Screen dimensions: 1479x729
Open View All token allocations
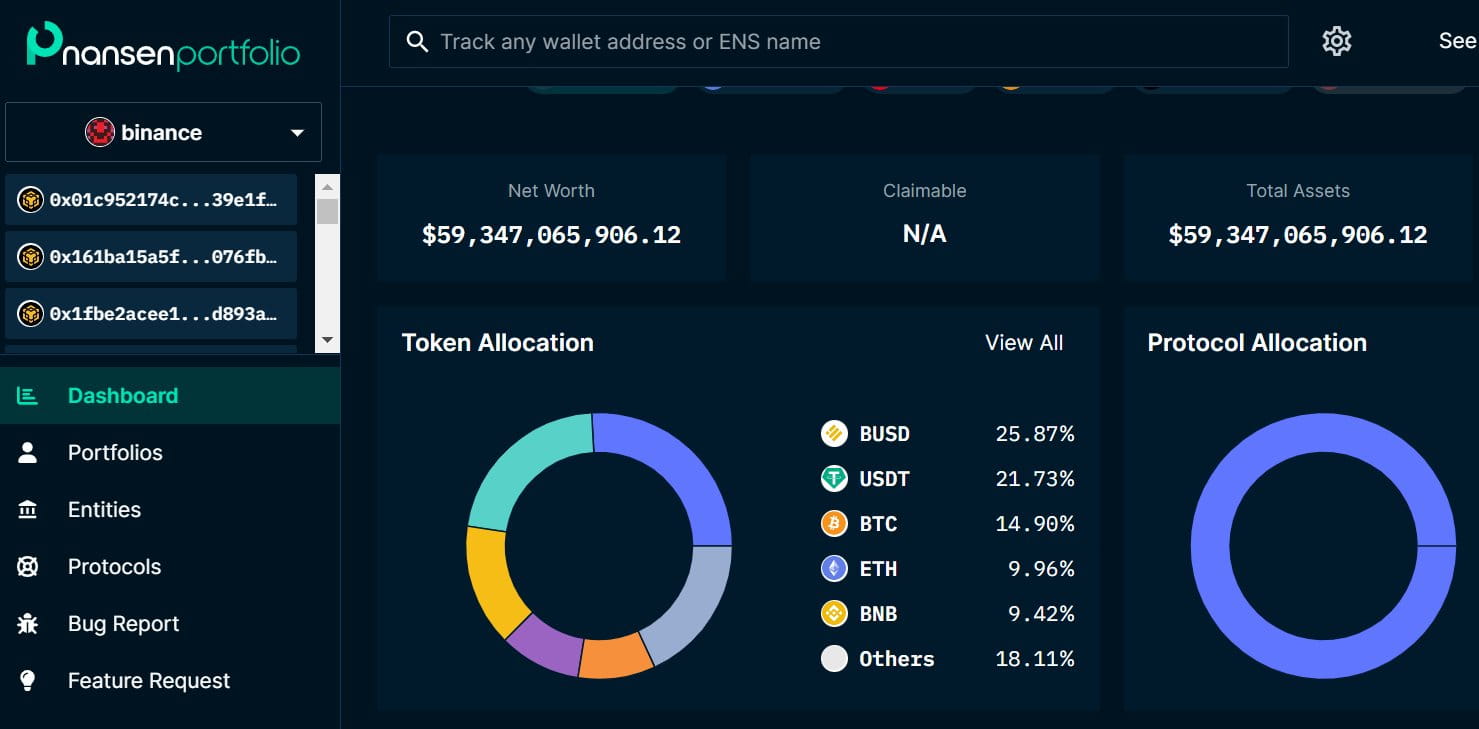(x=1023, y=342)
